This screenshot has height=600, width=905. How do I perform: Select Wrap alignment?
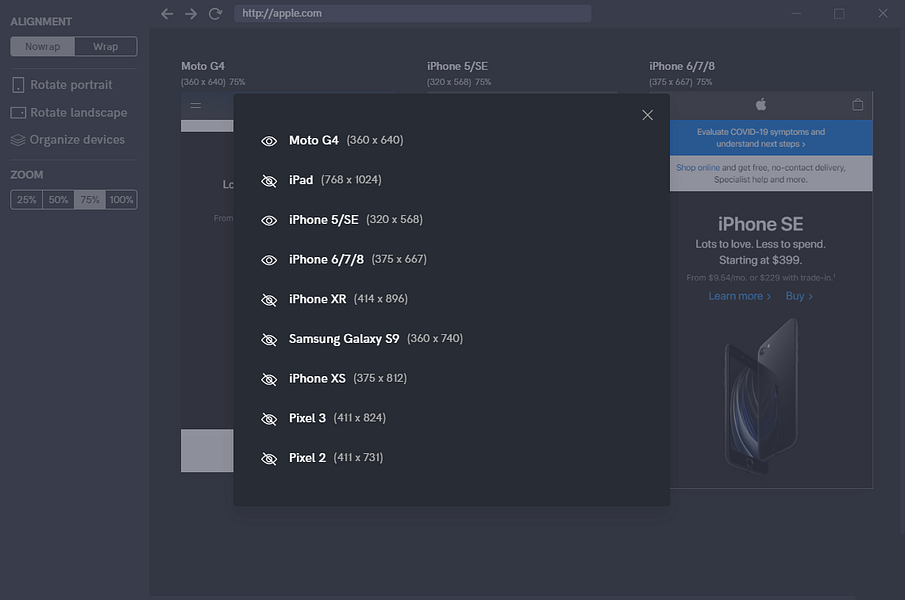coord(106,47)
